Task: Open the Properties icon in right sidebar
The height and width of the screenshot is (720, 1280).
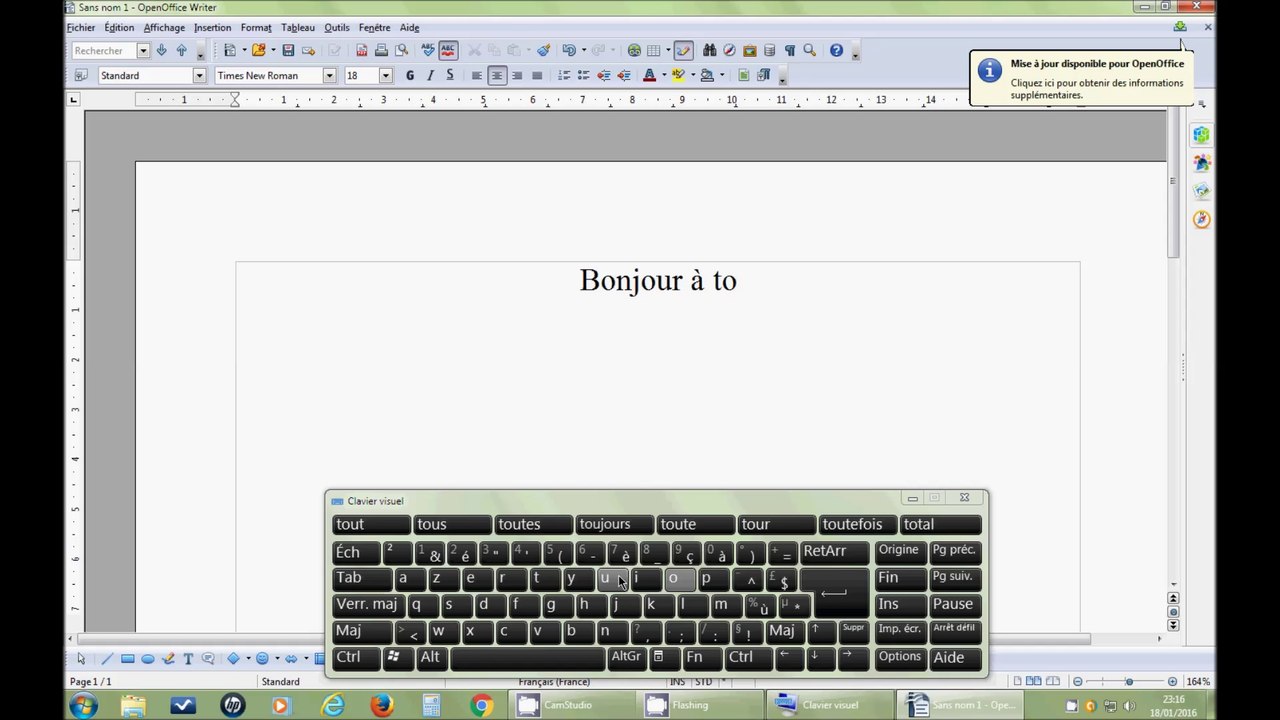Action: click(1201, 134)
